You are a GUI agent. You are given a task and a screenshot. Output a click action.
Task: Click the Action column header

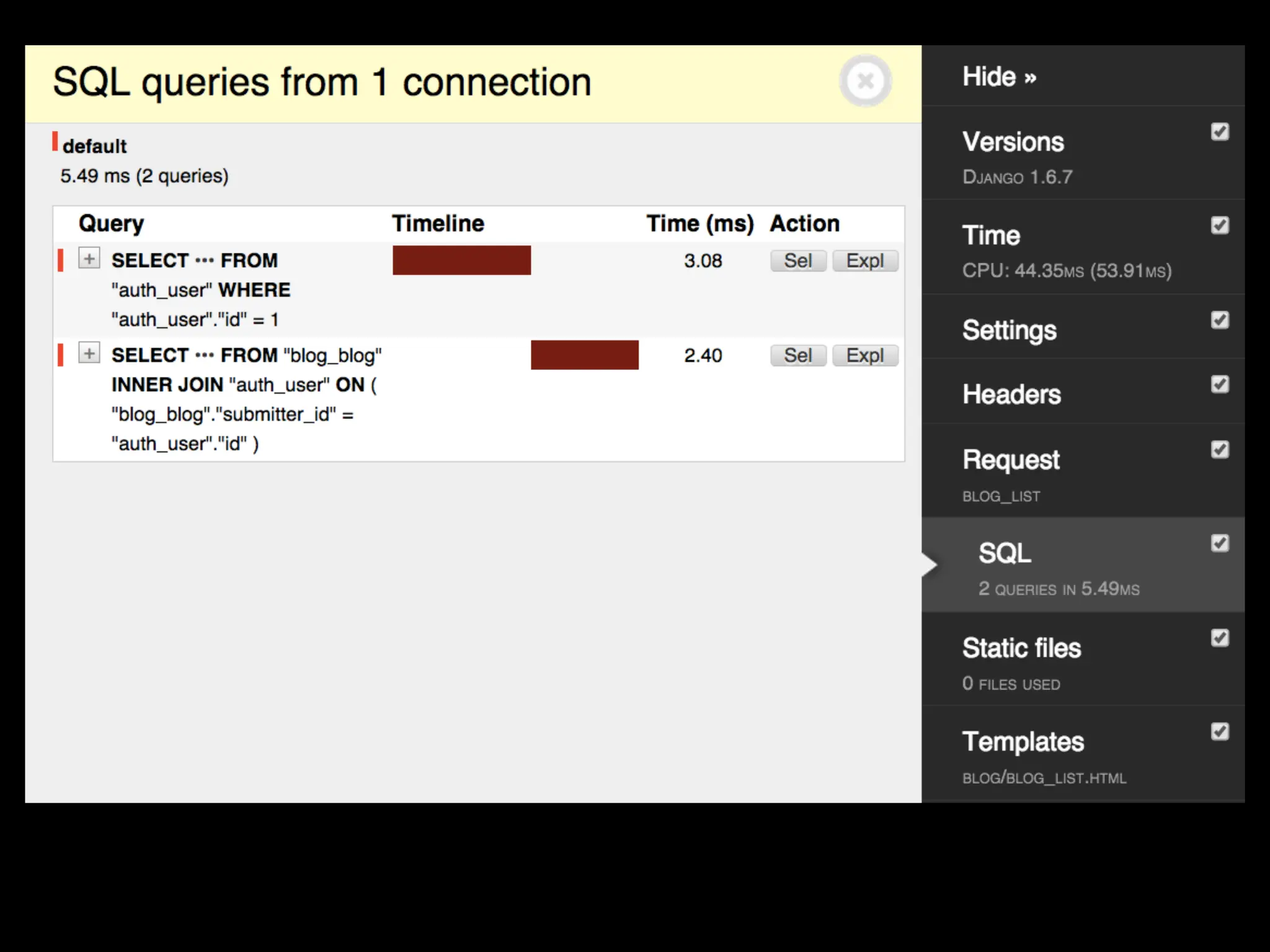805,223
